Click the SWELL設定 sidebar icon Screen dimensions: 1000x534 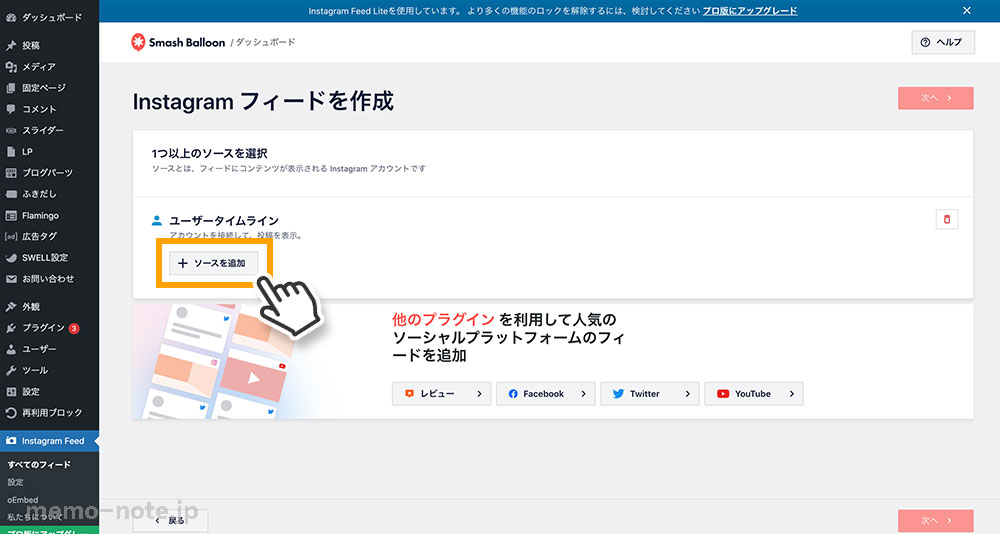11,258
